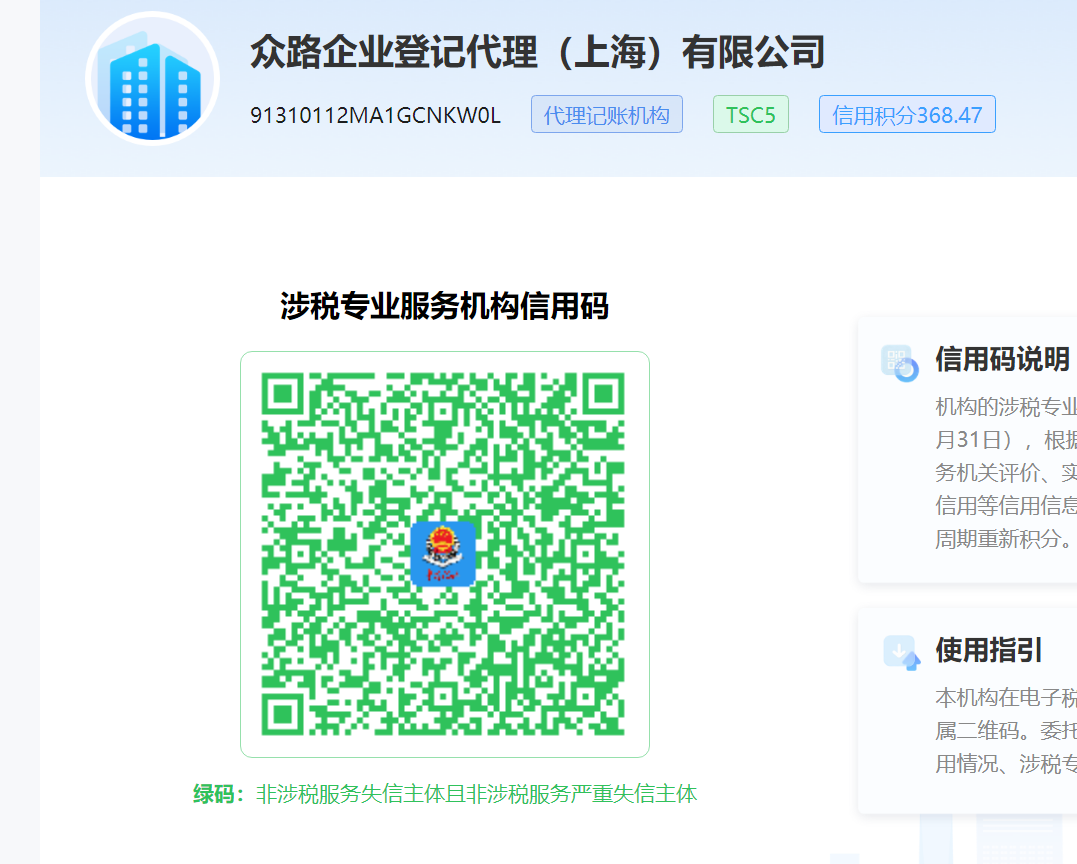Click the blue building company avatar icon

152,78
